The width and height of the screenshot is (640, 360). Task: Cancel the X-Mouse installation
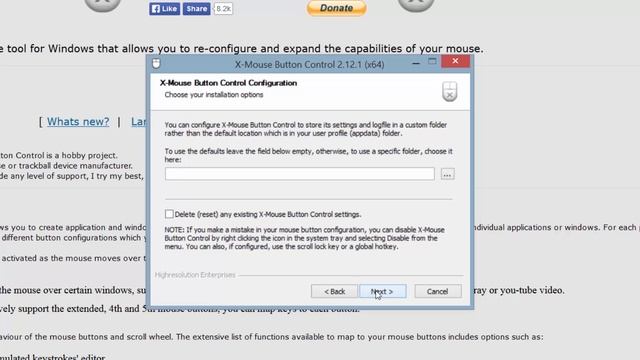point(438,291)
